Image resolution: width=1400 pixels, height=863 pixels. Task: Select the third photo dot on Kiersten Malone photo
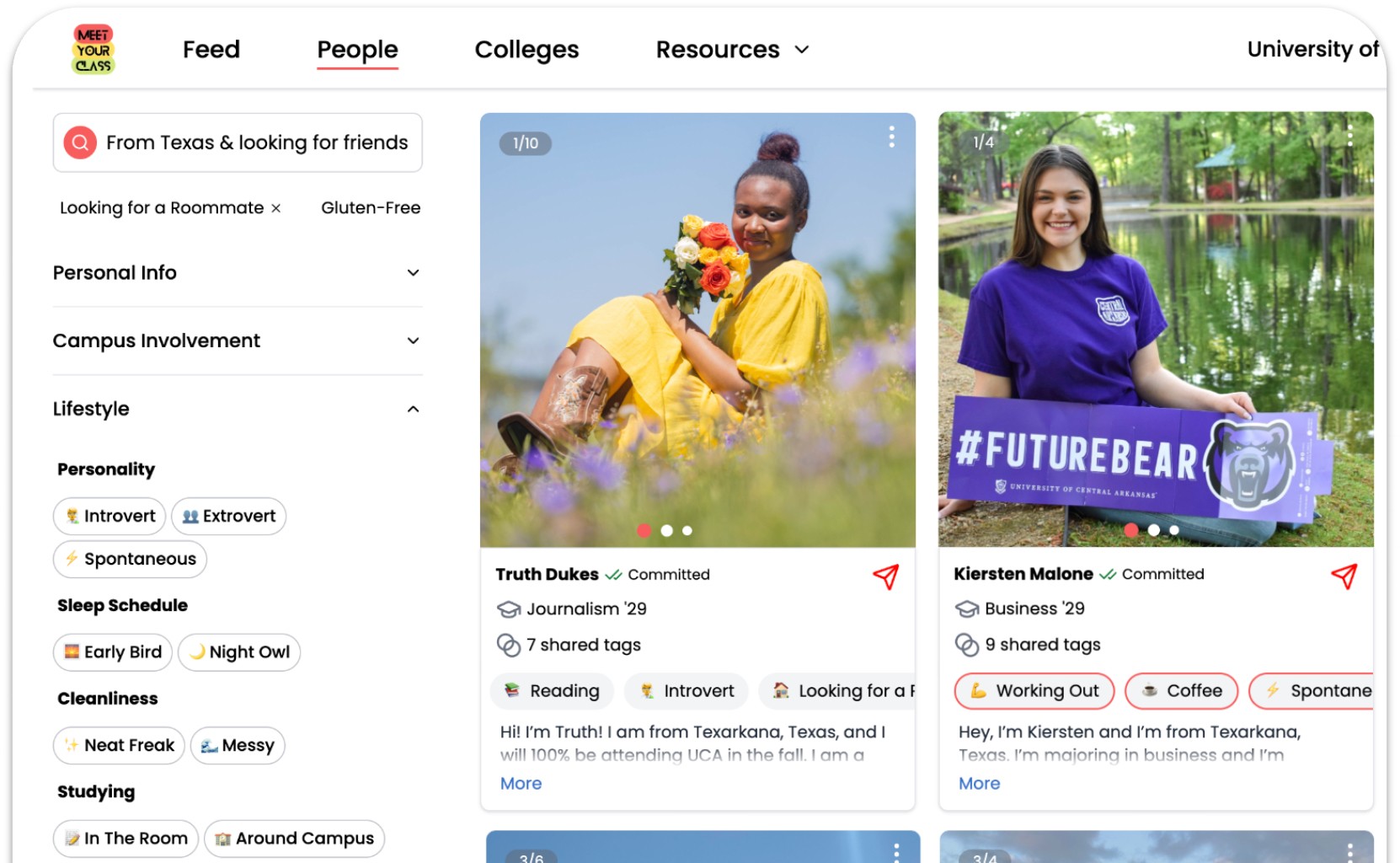pos(1174,530)
